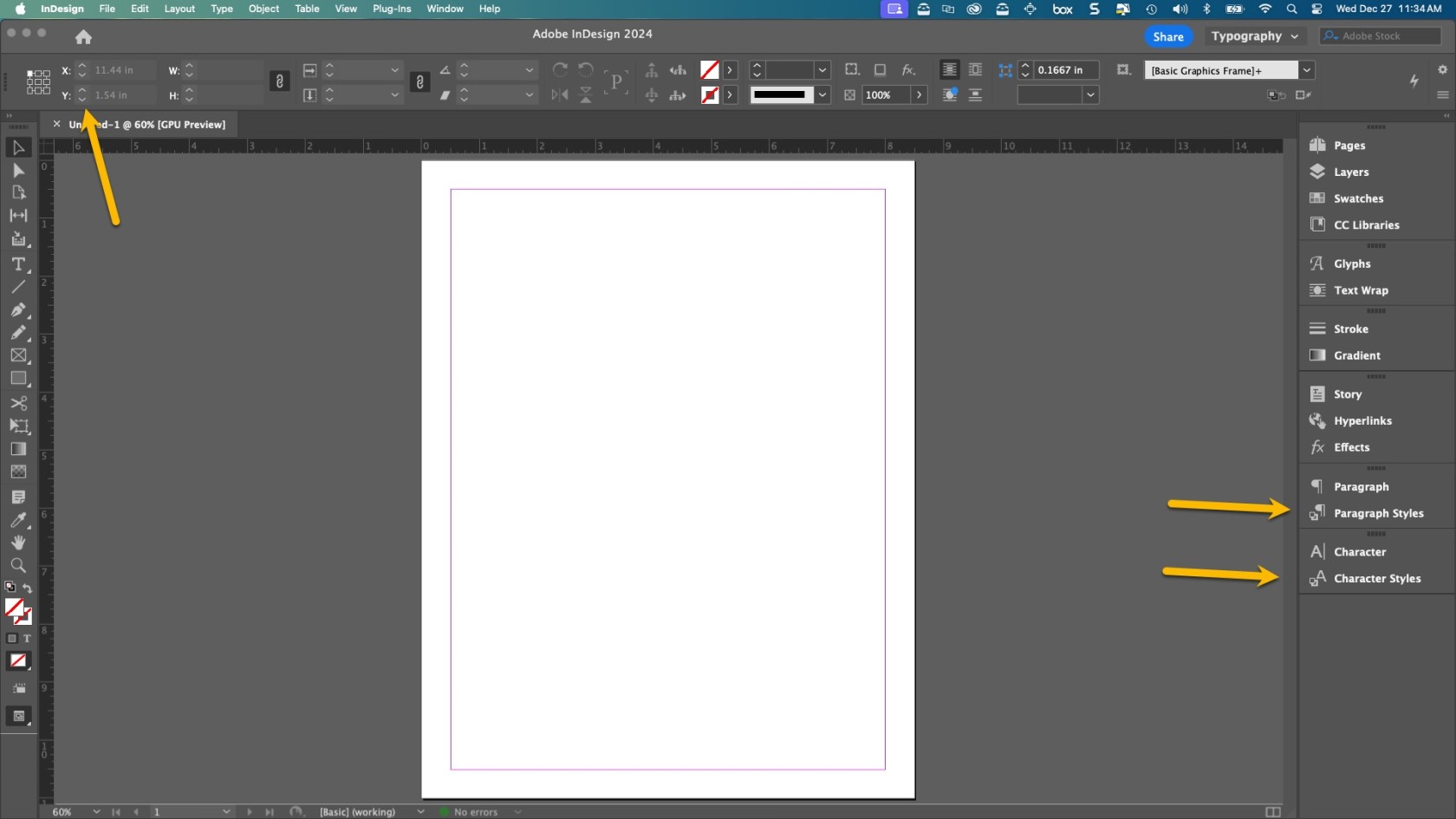Select the Rectangle Frame tool
Screen dimensions: 1456x819
pyautogui.click(x=18, y=355)
